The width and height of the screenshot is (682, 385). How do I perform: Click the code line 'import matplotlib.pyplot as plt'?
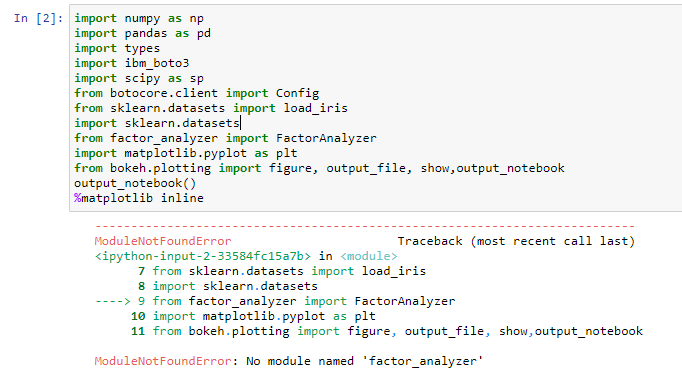pos(186,153)
